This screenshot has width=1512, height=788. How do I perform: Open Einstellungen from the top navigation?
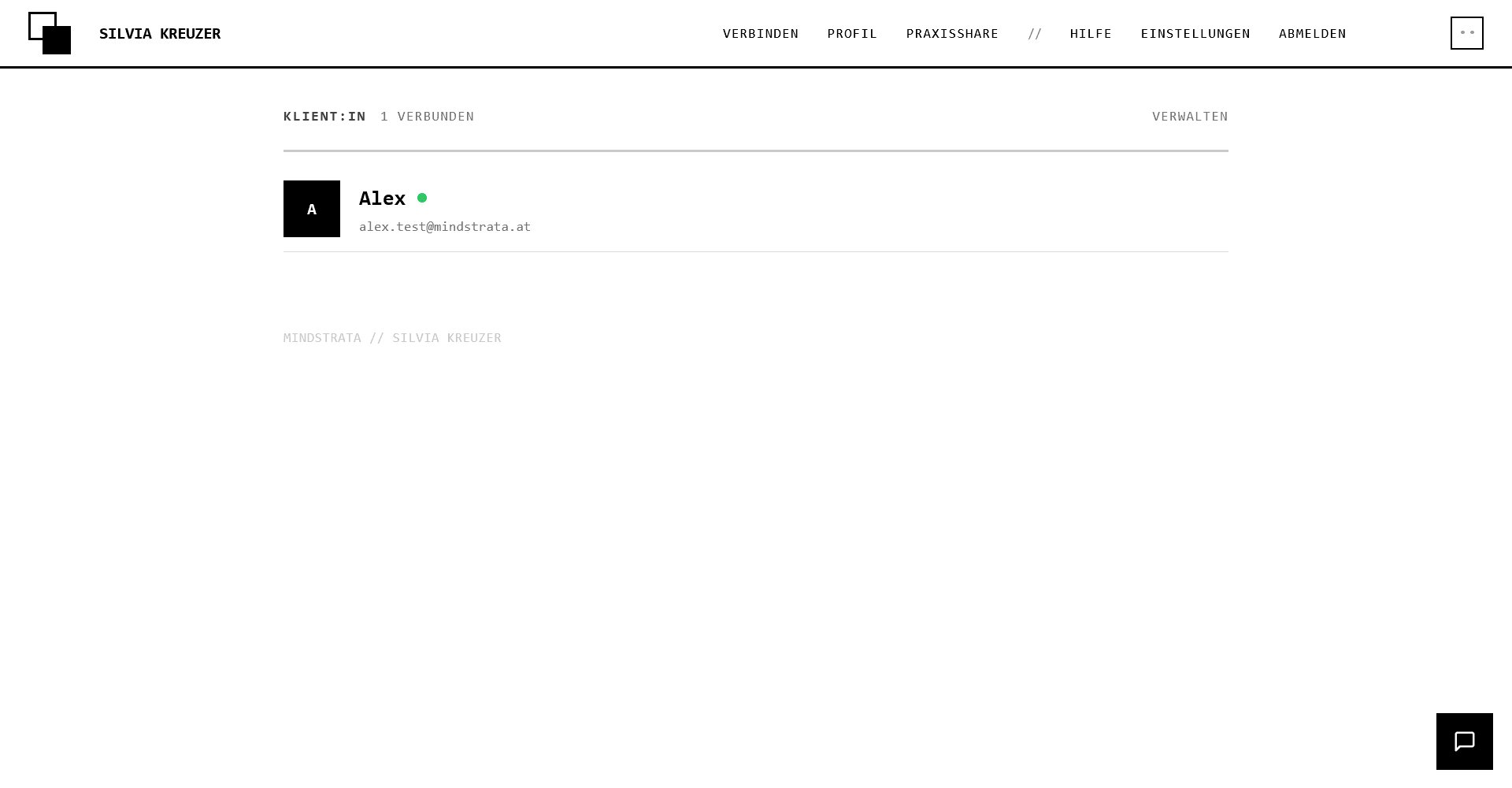(1195, 34)
